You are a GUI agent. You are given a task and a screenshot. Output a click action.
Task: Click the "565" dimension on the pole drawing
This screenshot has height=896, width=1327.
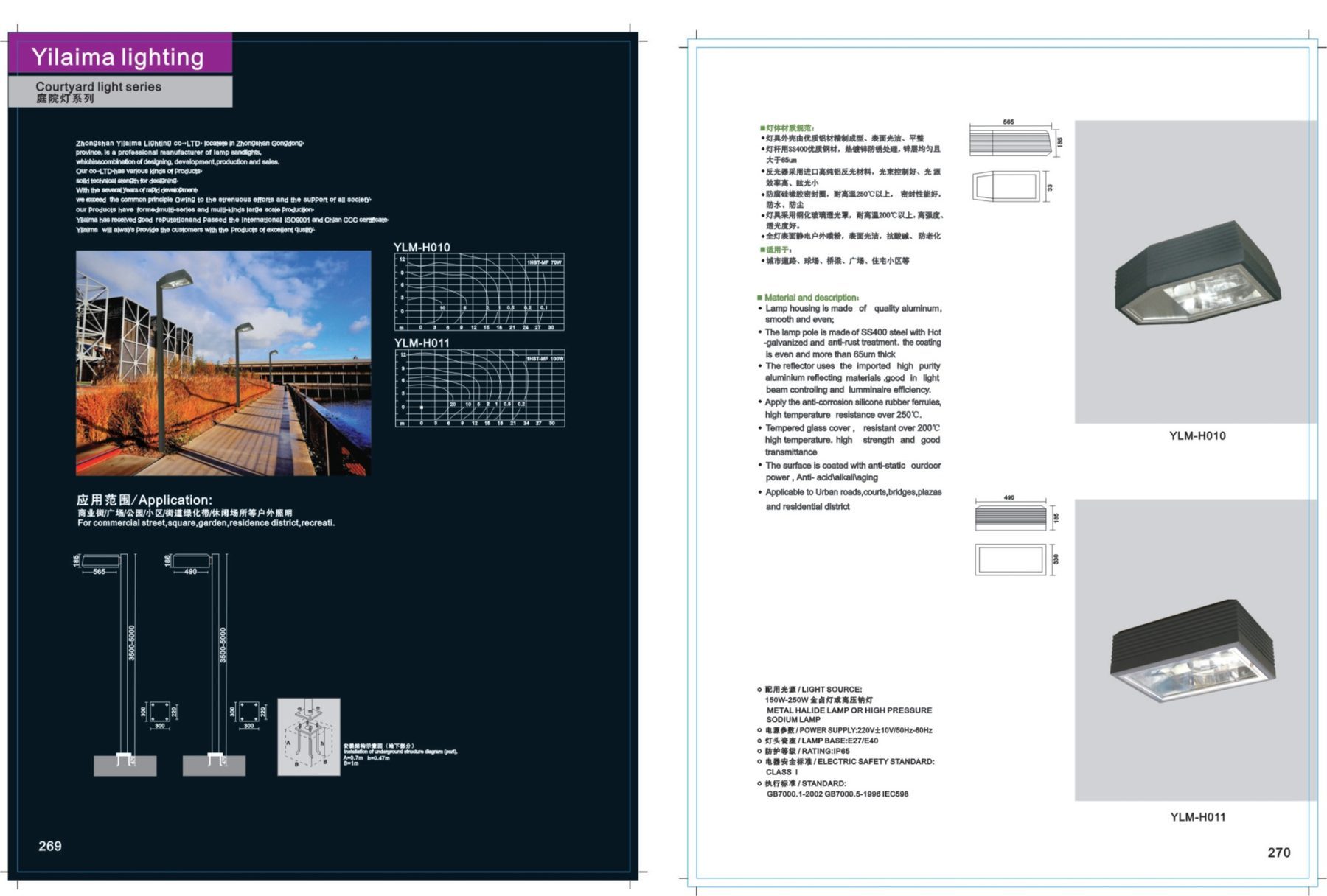100,572
